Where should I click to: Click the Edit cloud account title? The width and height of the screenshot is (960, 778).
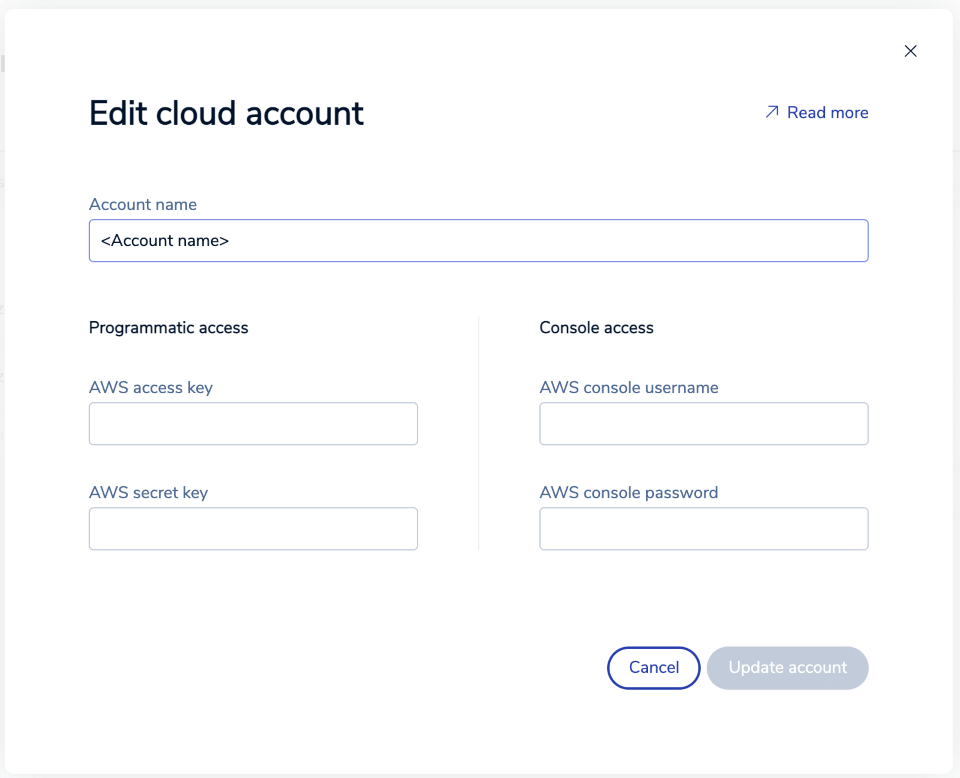(x=226, y=113)
